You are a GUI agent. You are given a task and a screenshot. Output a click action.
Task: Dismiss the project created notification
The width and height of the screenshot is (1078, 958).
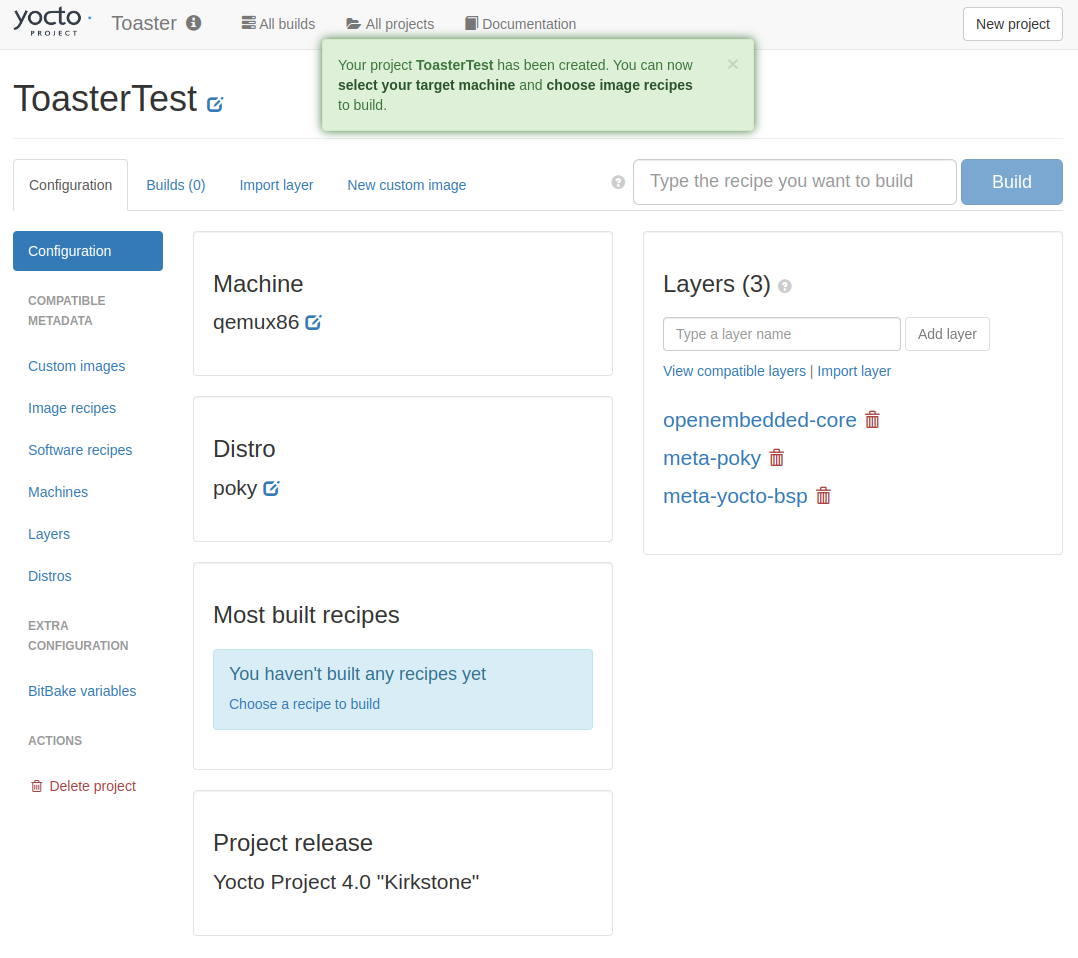coord(733,64)
